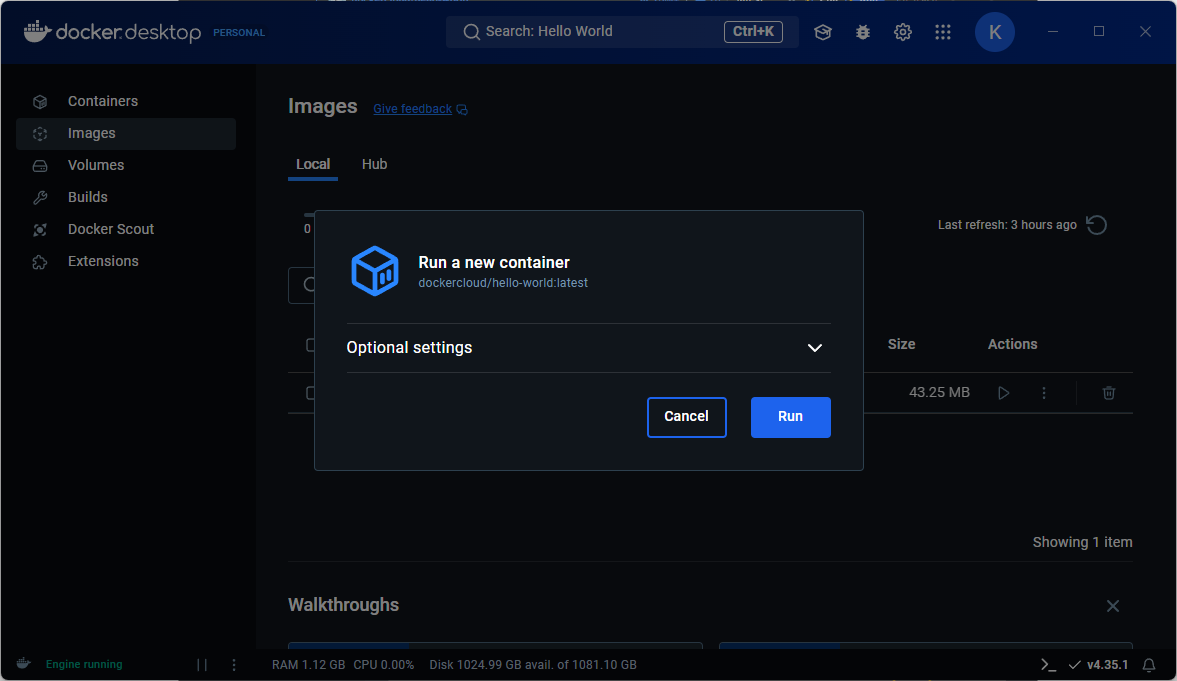
Task: Click the RAM 1.12 GB status entry
Action: [309, 665]
